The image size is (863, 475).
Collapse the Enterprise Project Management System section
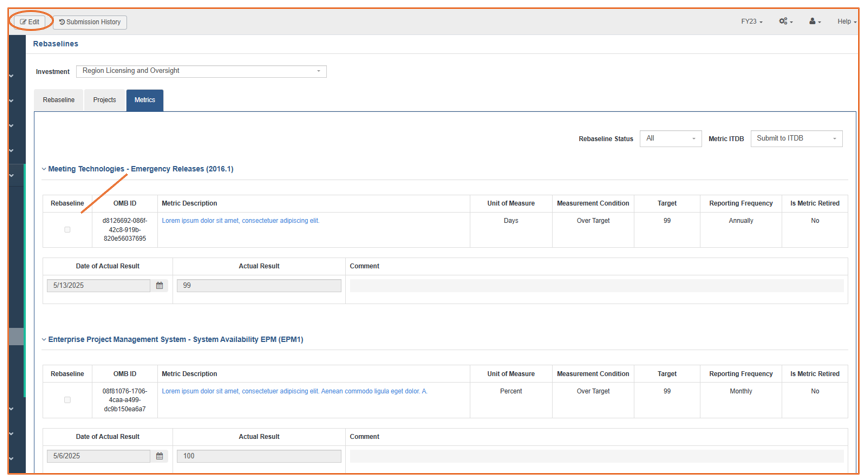click(45, 340)
